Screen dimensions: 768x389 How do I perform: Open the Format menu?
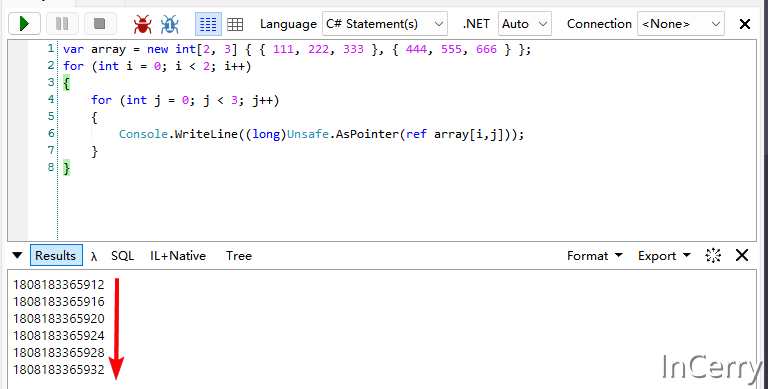pyautogui.click(x=595, y=256)
